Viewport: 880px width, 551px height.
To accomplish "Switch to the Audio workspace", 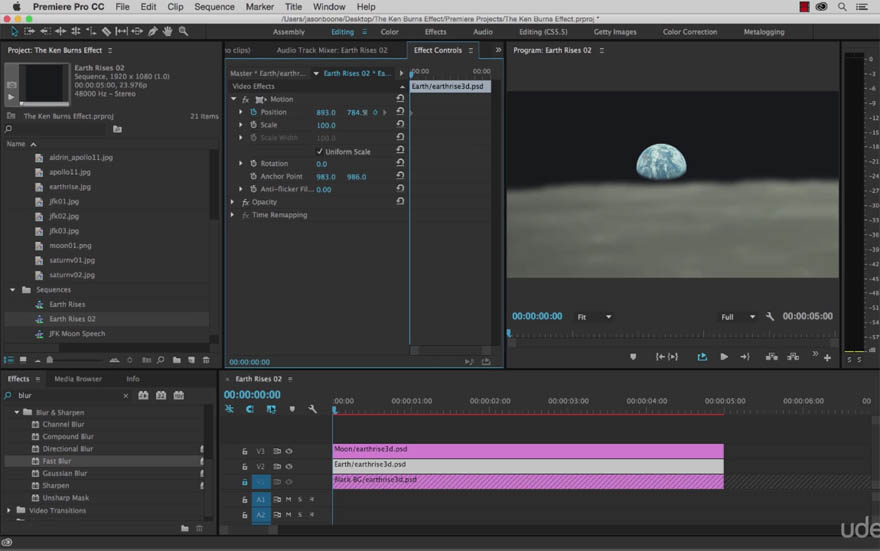I will point(483,32).
